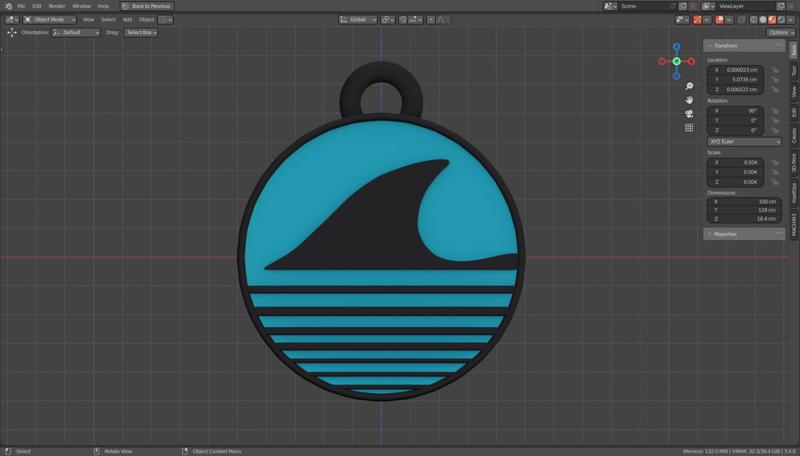Viewport: 800px width, 456px height.
Task: Open the Object Mode dropdown
Action: pos(50,19)
